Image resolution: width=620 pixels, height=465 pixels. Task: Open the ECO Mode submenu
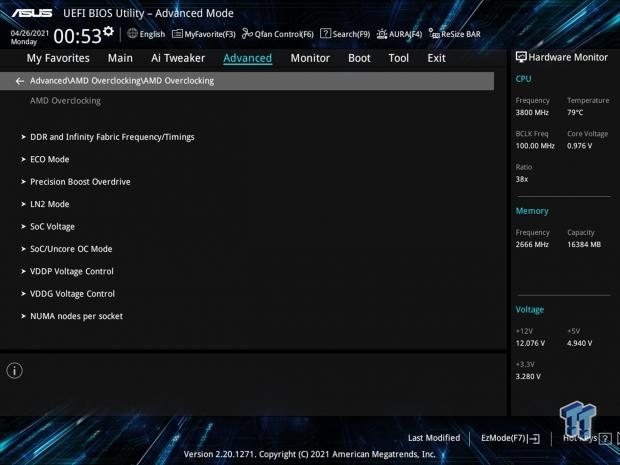point(50,159)
